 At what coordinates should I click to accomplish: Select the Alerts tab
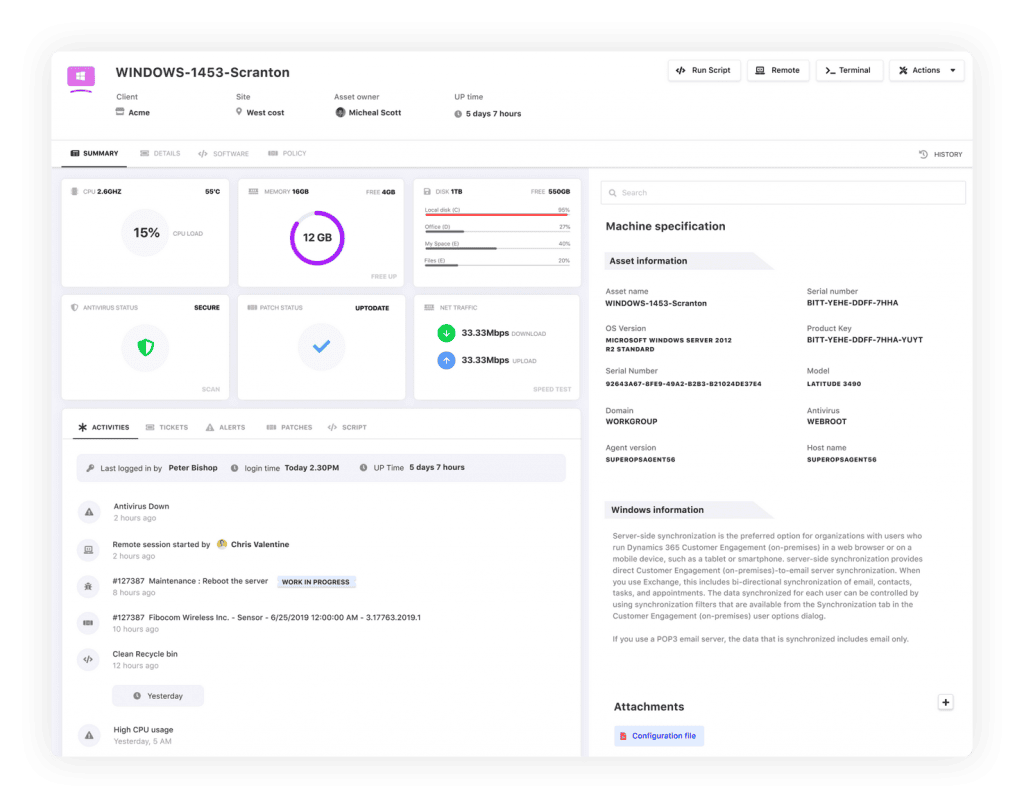click(x=225, y=427)
